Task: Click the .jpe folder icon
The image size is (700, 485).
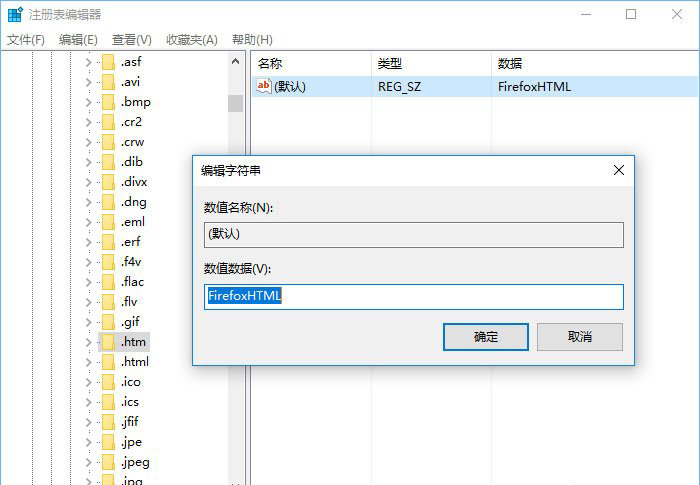Action: (x=108, y=442)
